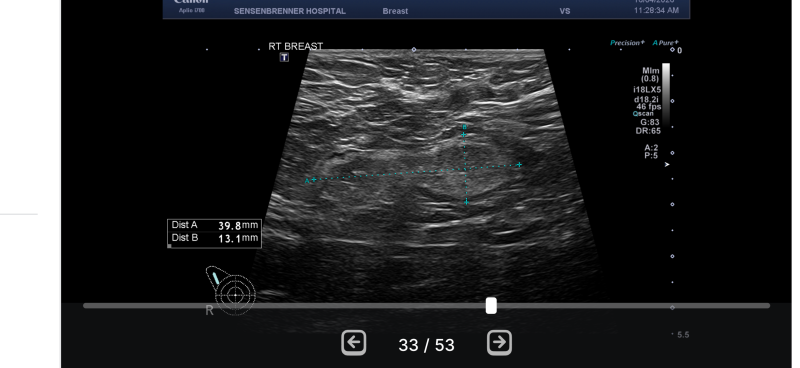Click the 46 fps frame rate text
The height and width of the screenshot is (368, 800).
[648, 107]
